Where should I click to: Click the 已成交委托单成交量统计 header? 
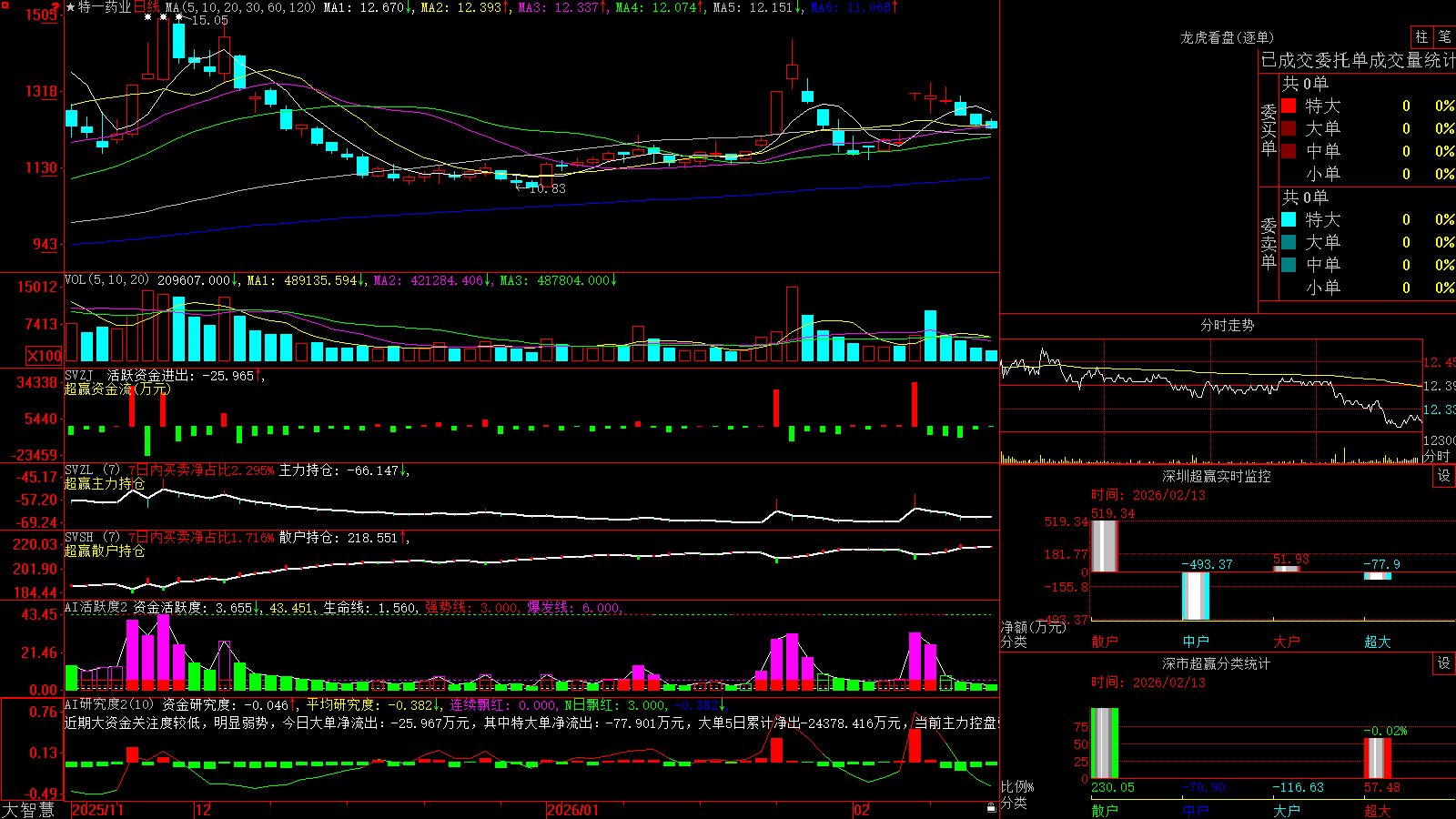(1358, 60)
